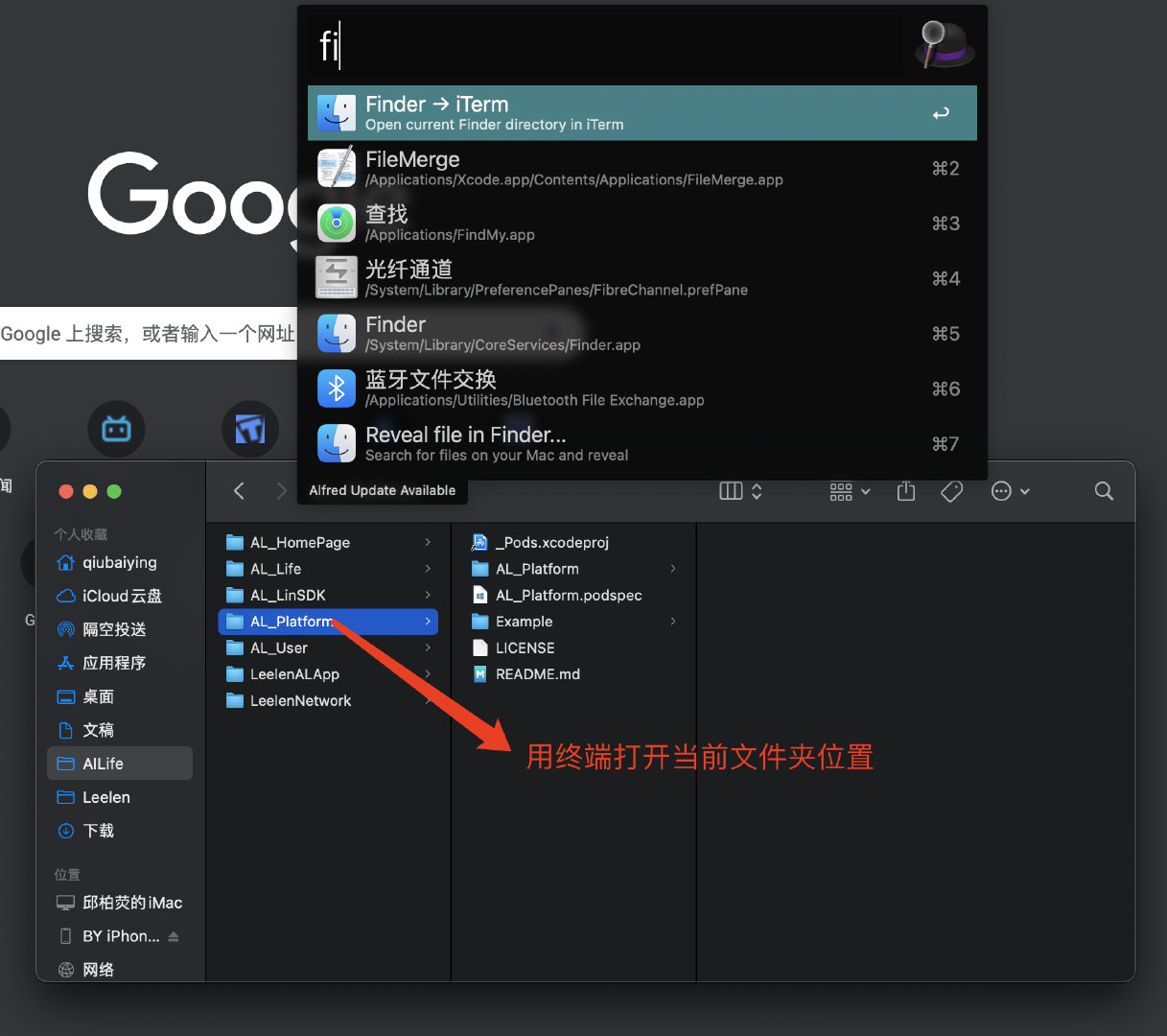Viewport: 1167px width, 1036px height.
Task: Open Finder column view switcher
Action: coord(740,491)
